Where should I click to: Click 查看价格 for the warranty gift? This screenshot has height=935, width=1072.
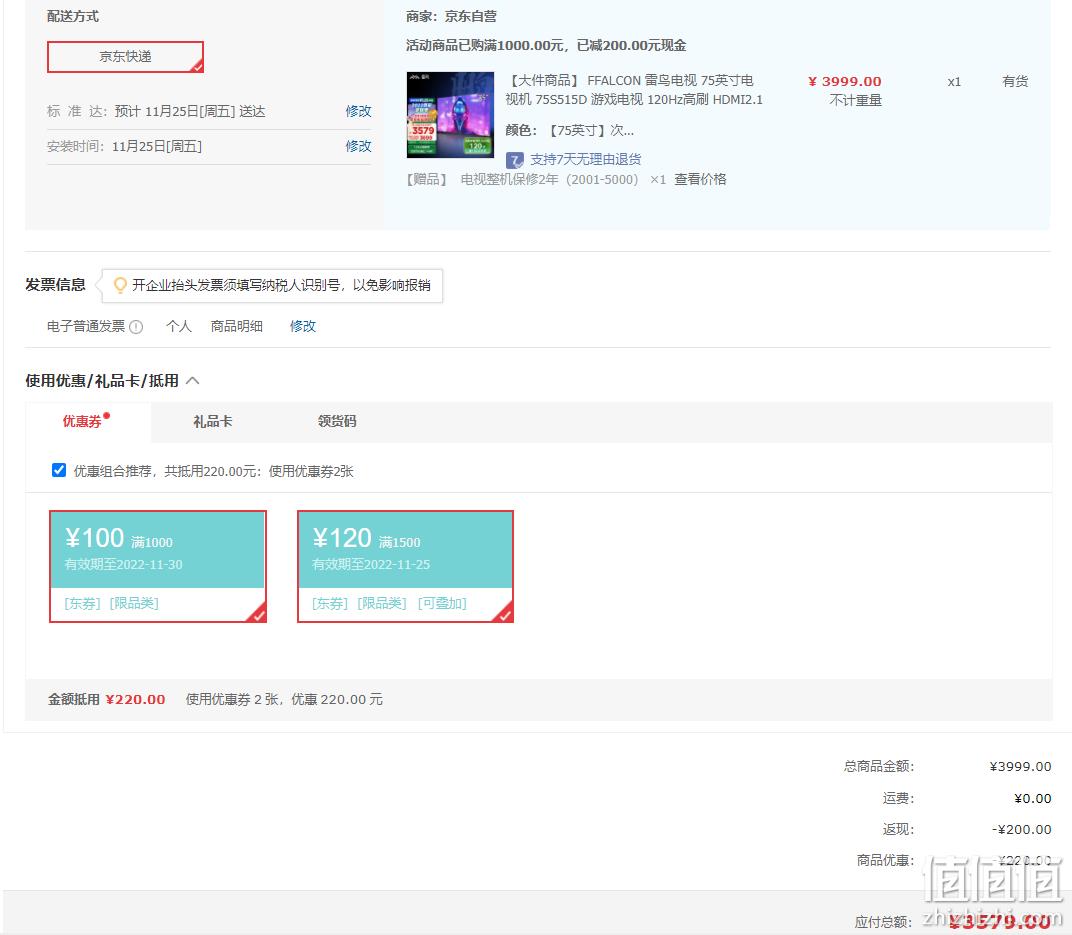pyautogui.click(x=700, y=180)
